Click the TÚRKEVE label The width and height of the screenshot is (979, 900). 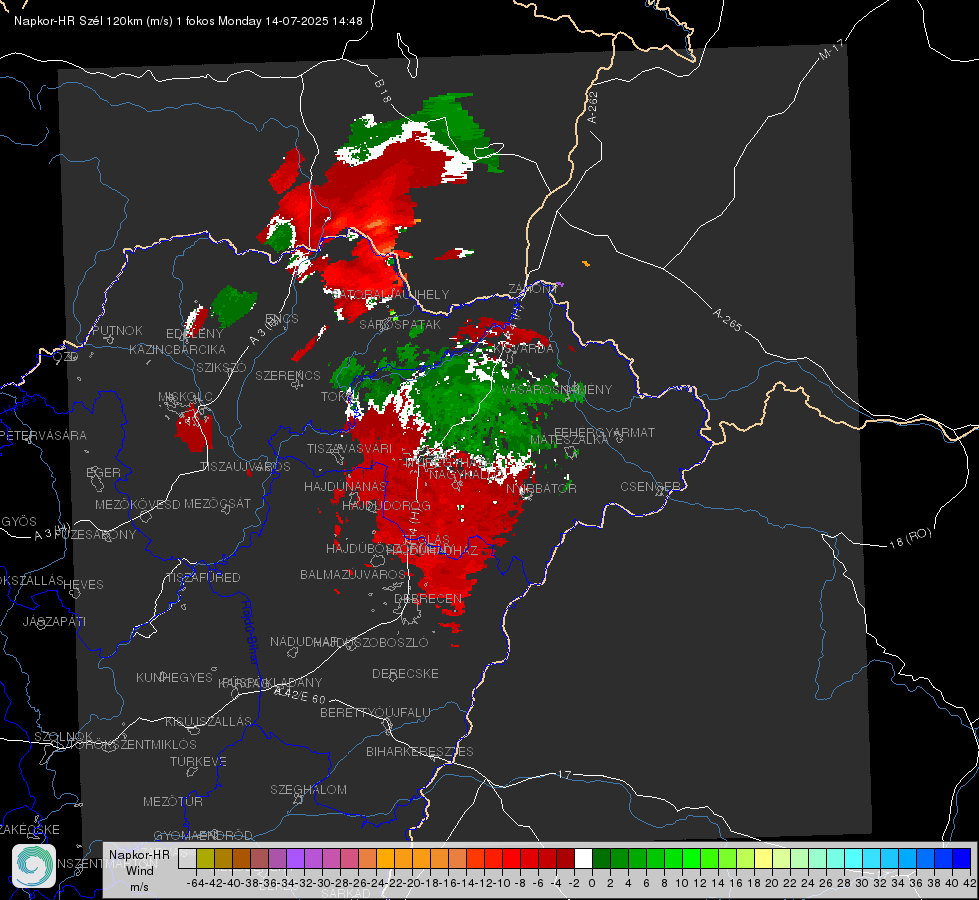click(x=198, y=761)
